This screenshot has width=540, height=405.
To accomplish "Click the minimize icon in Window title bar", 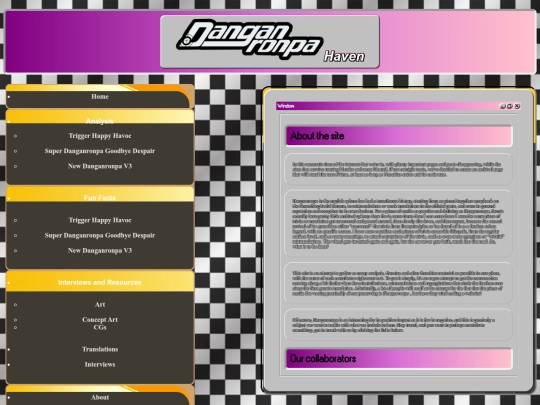I will point(502,106).
